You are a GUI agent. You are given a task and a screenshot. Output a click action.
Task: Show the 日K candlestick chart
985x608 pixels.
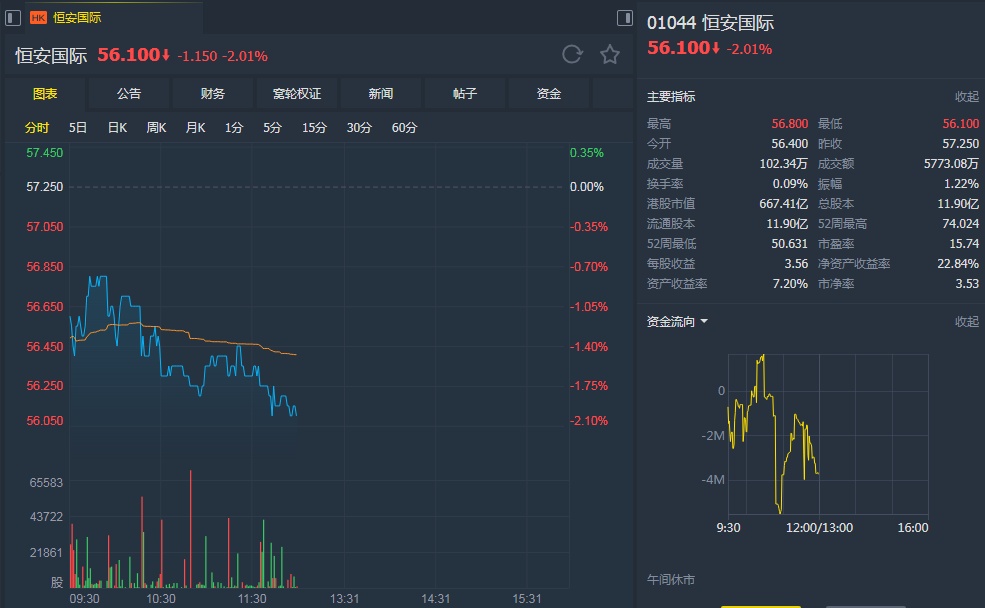coord(117,128)
